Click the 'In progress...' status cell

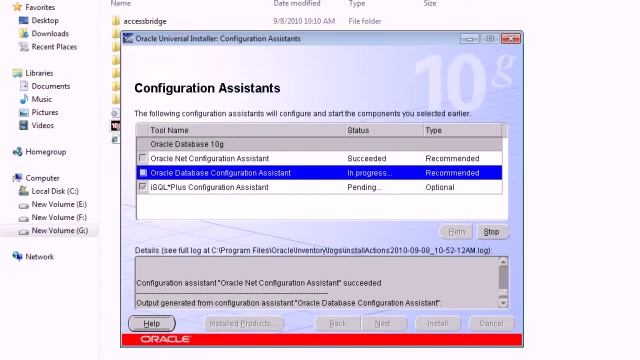369,173
